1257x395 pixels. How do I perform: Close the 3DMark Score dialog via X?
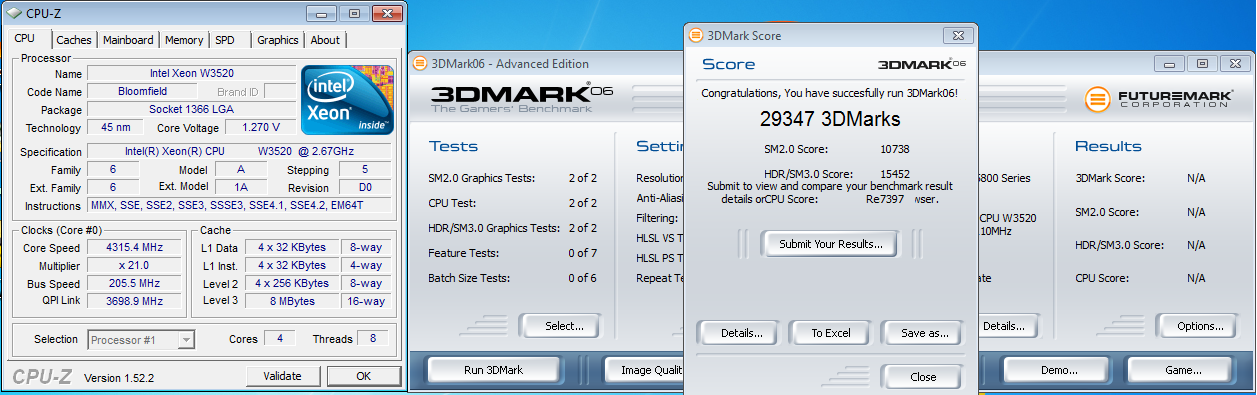pos(958,35)
